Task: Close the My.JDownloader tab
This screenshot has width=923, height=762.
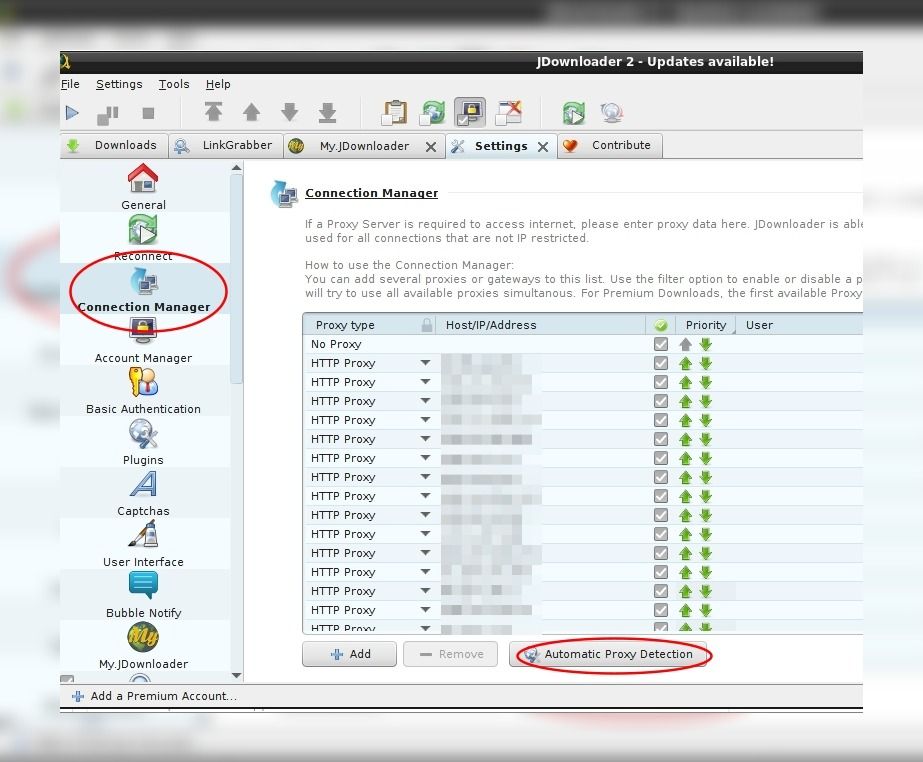Action: [x=431, y=147]
